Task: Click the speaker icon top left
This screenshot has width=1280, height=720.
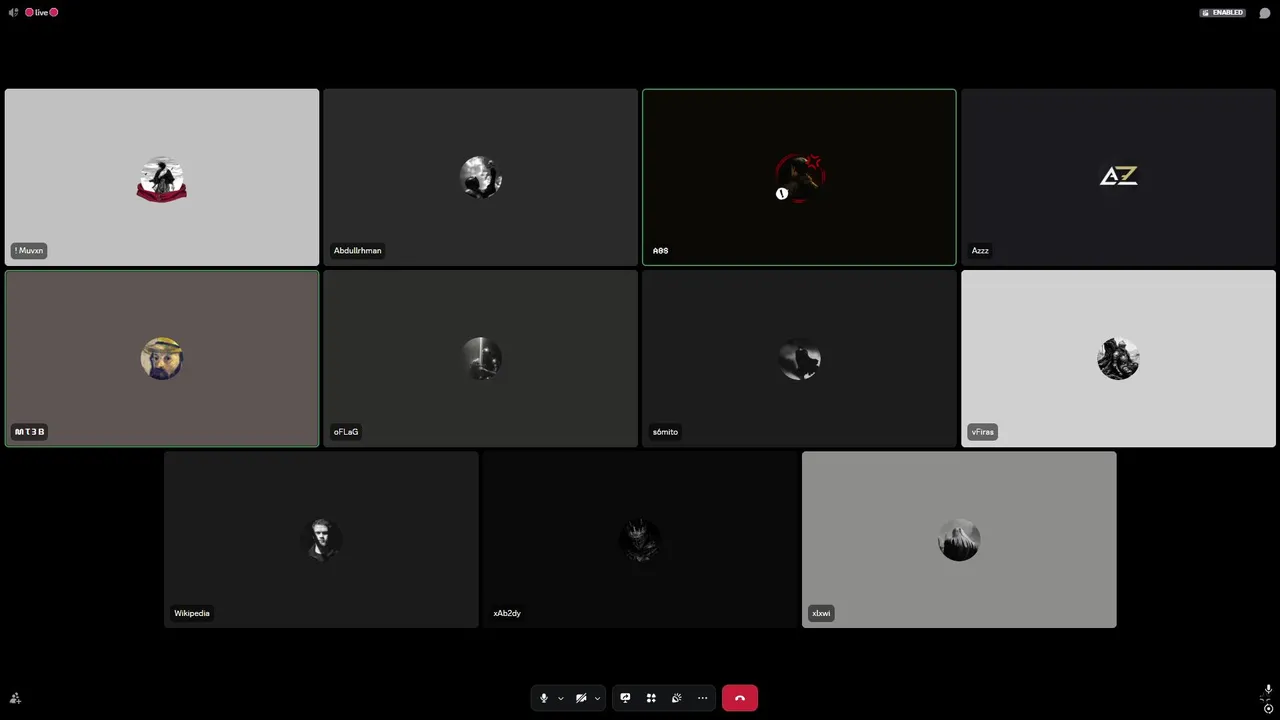Action: click(13, 12)
